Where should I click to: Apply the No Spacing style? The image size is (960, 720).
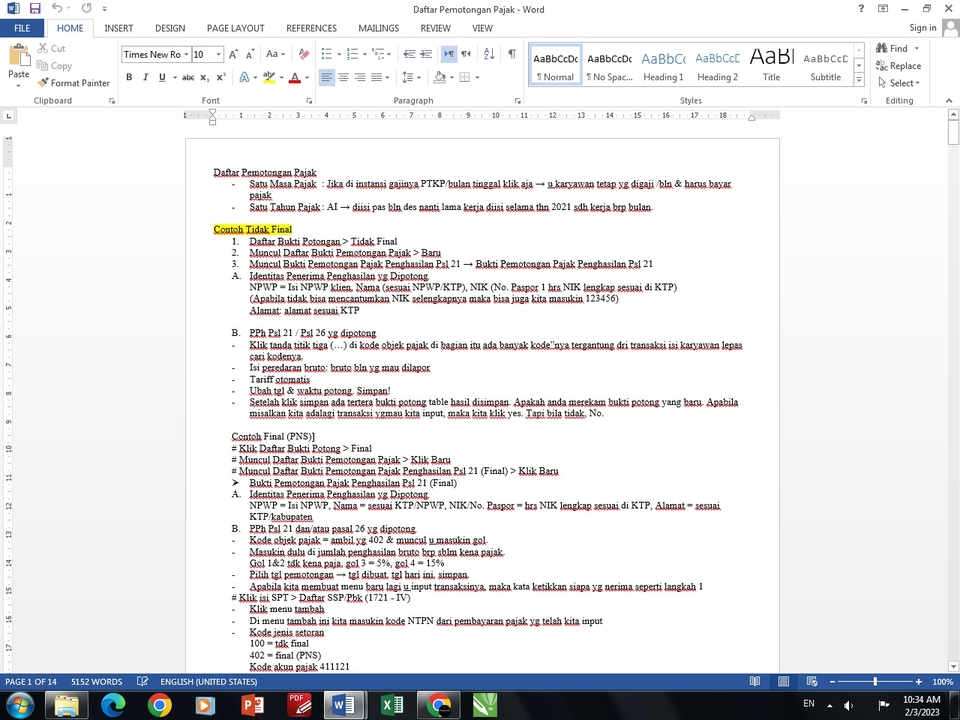point(609,65)
